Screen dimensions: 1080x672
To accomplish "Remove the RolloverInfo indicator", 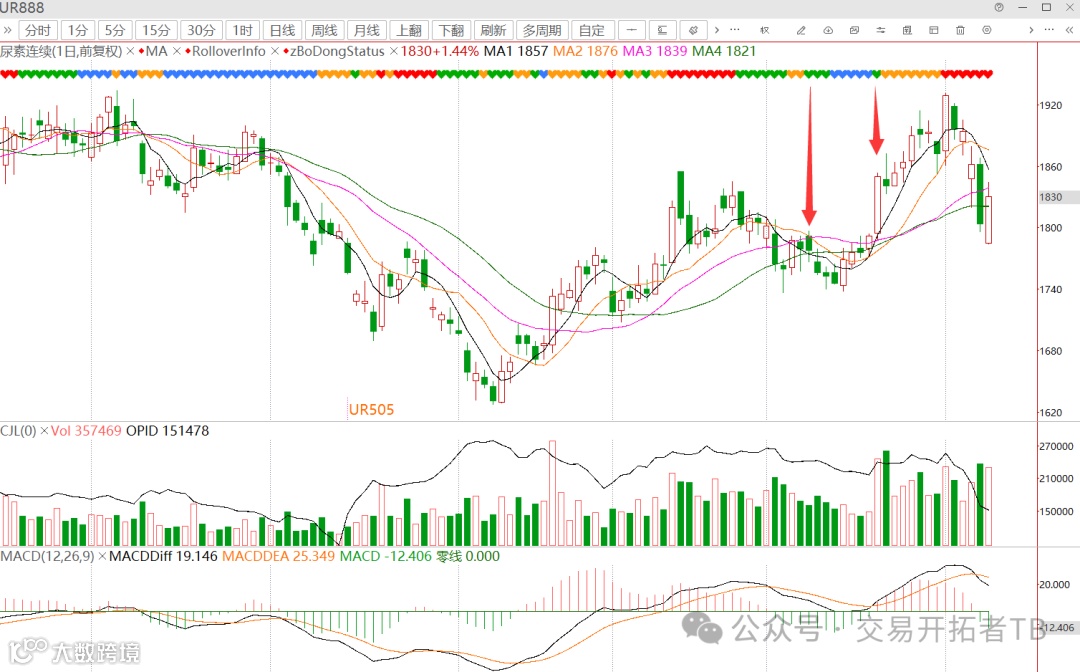I will [x=275, y=52].
